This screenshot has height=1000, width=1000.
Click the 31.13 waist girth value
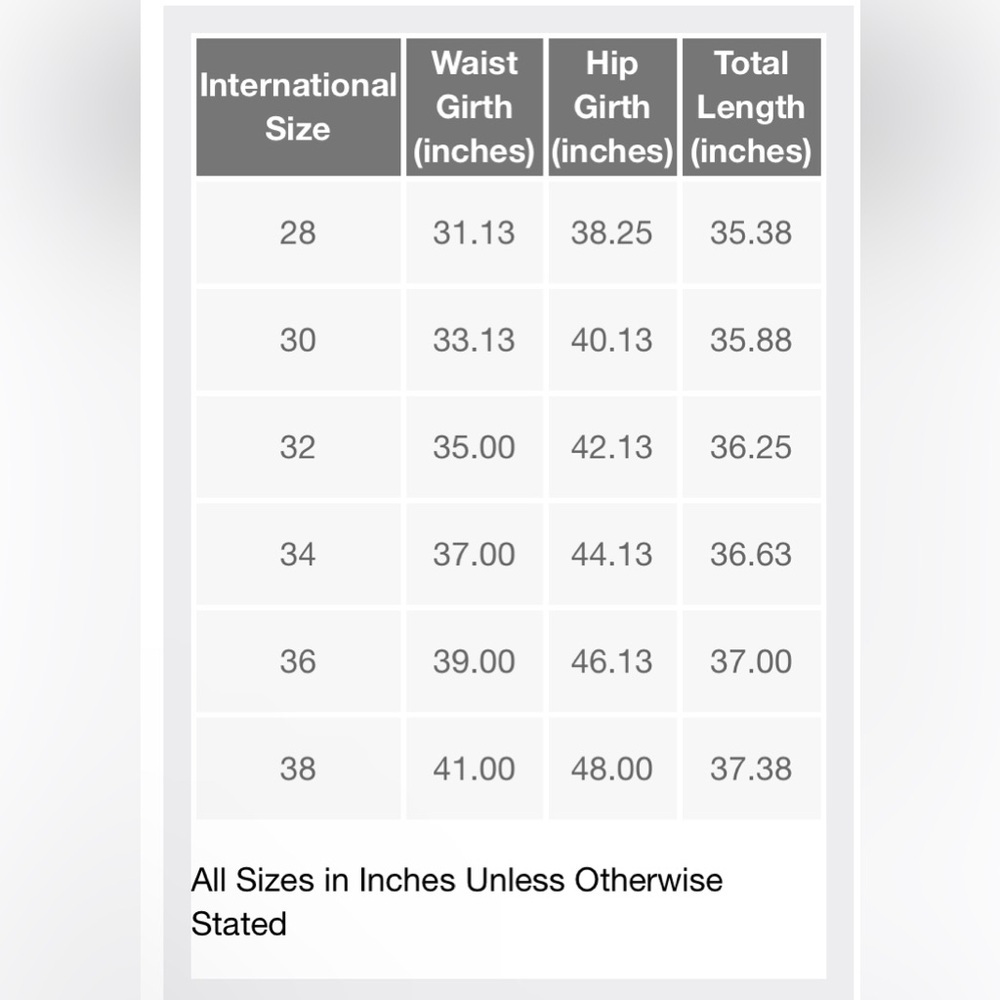tap(474, 233)
